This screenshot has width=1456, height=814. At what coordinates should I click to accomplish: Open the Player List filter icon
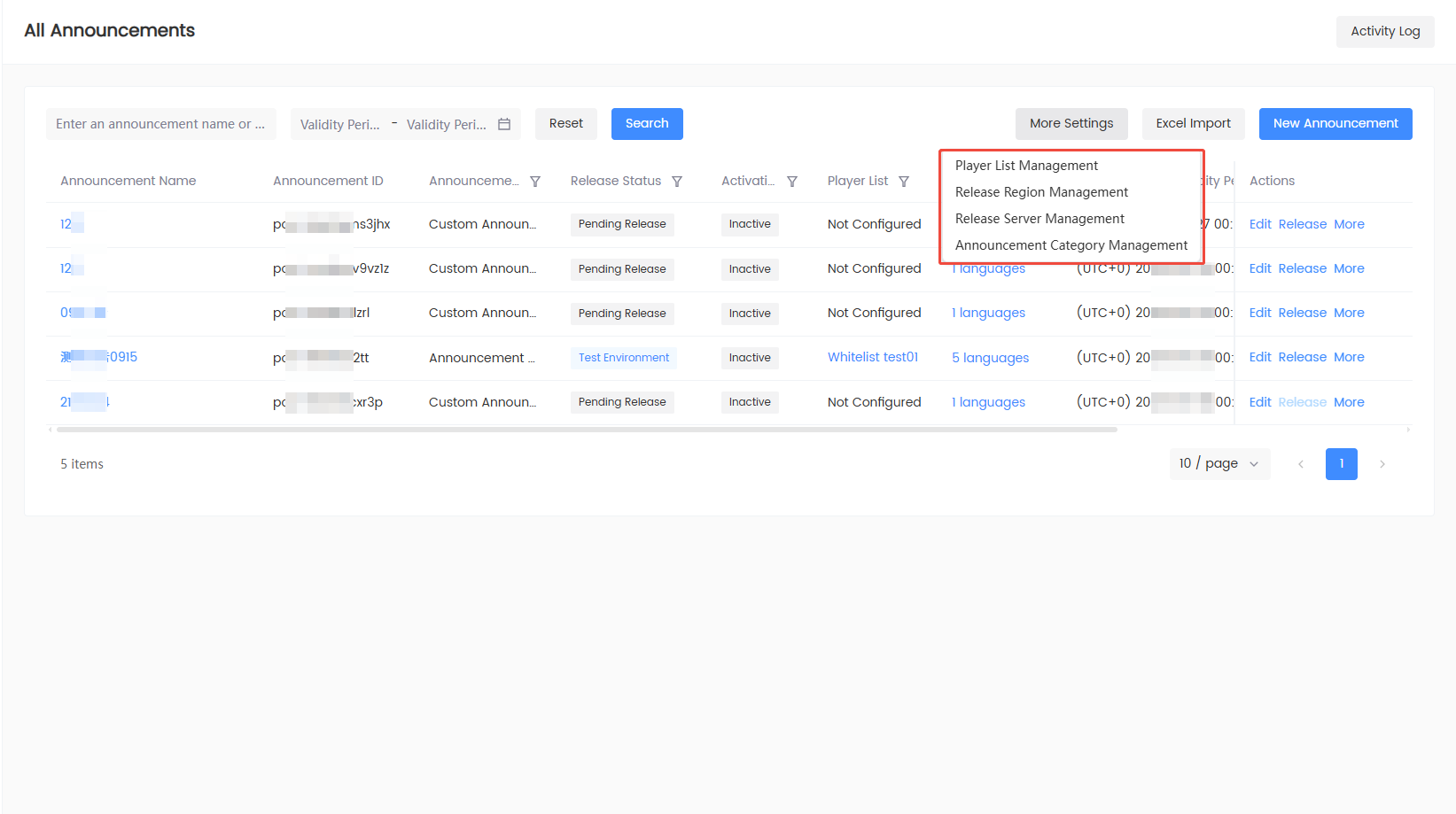pyautogui.click(x=904, y=182)
